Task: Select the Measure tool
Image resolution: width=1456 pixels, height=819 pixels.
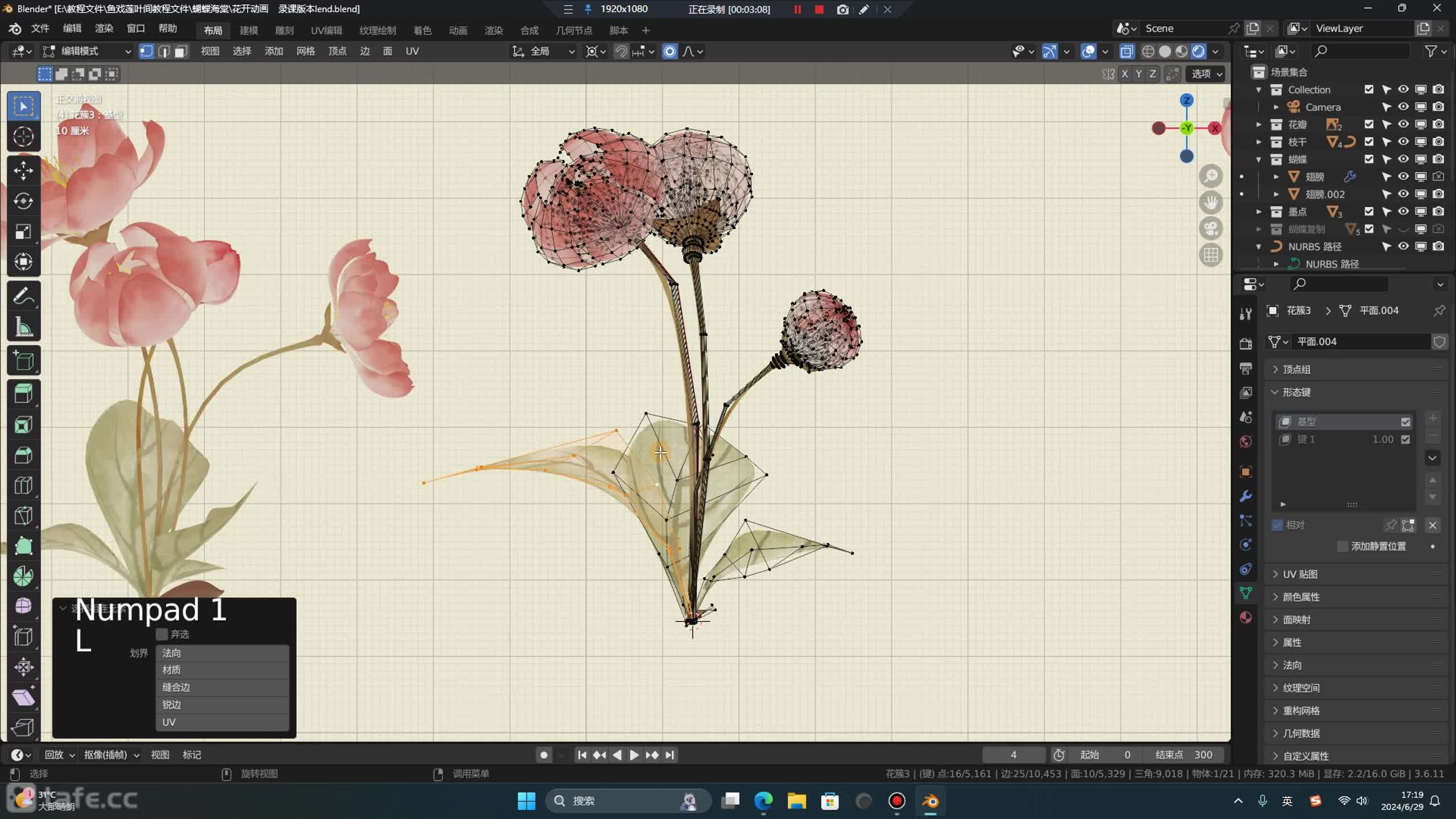Action: pyautogui.click(x=23, y=326)
